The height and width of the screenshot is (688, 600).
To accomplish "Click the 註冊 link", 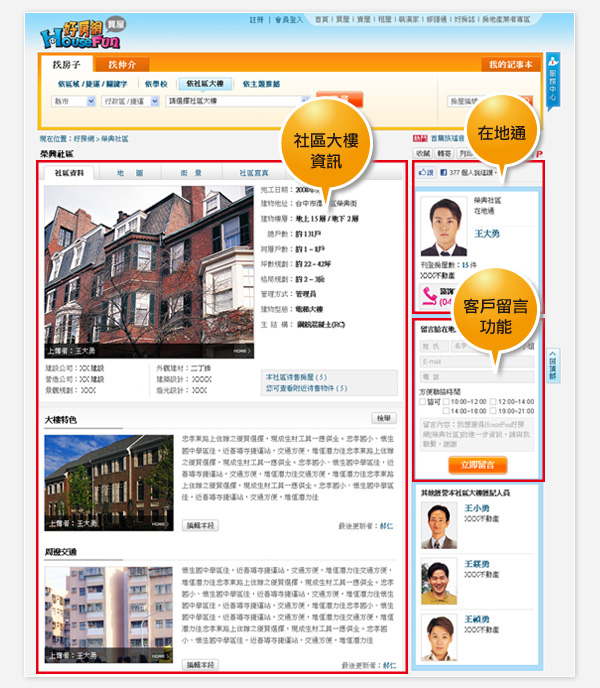I will (x=257, y=20).
